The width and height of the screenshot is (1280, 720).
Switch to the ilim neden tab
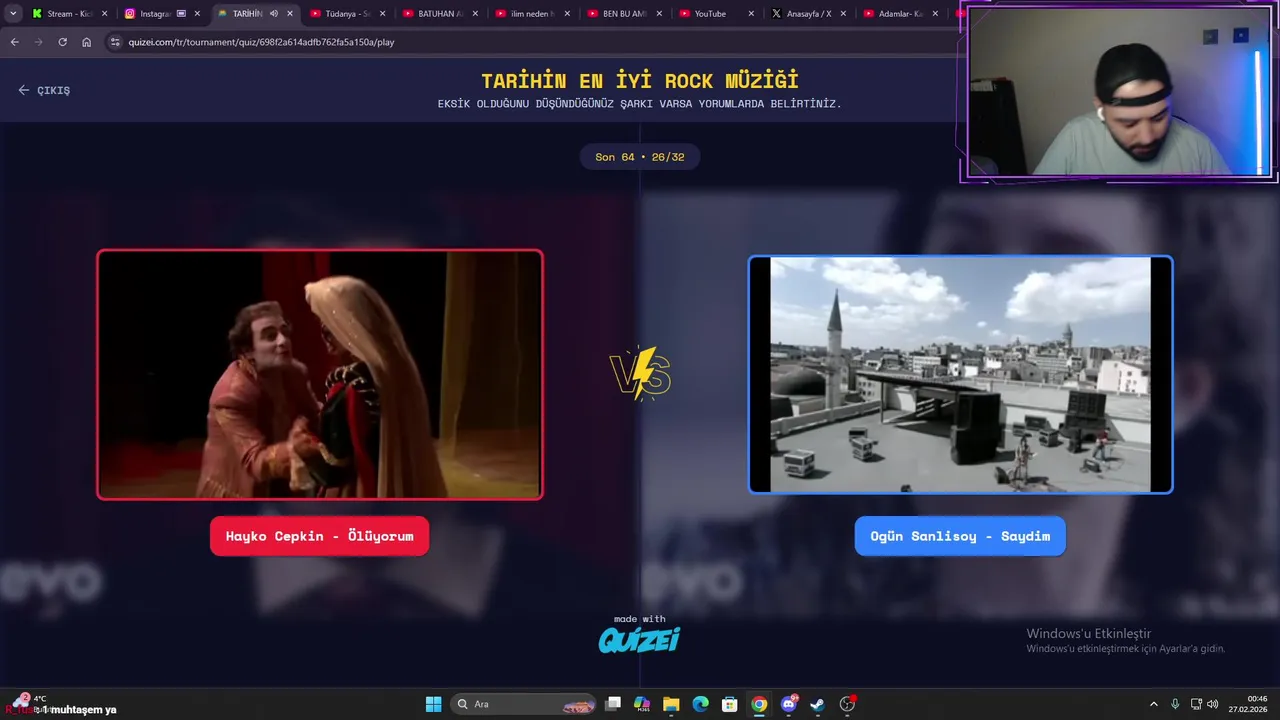(532, 14)
